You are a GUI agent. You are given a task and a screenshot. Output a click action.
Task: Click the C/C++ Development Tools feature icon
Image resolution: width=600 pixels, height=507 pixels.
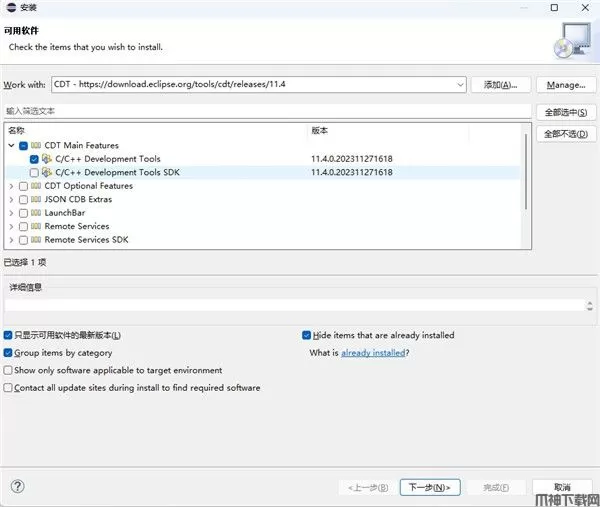pos(47,158)
